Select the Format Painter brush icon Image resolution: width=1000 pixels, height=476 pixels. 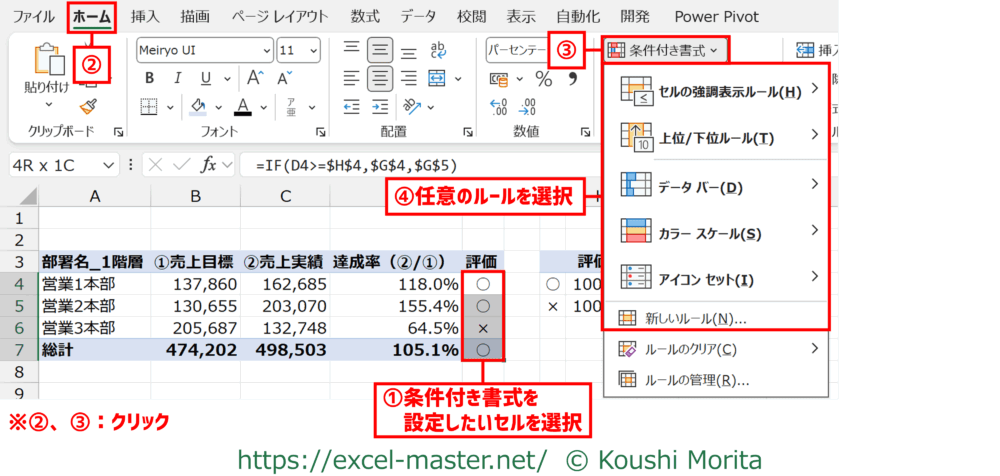pyautogui.click(x=89, y=106)
